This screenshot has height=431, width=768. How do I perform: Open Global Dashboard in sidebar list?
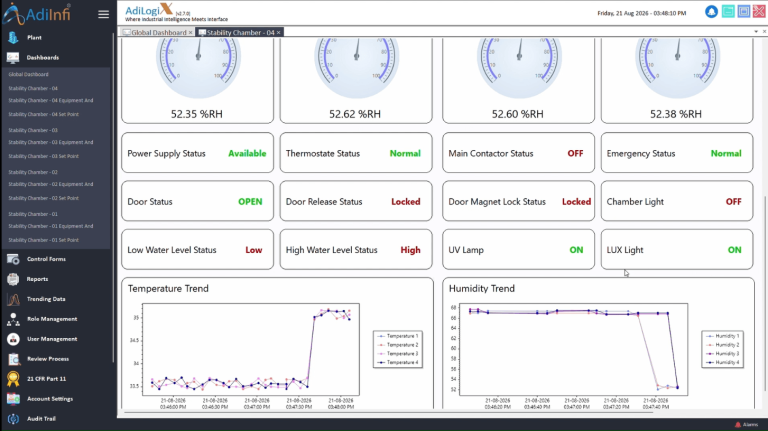tap(28, 74)
